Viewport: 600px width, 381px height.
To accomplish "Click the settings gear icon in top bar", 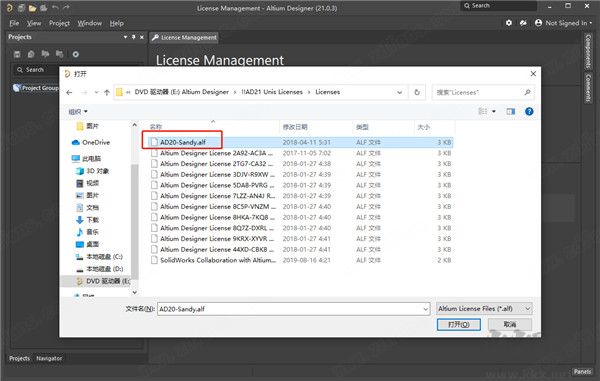I will tap(509, 23).
